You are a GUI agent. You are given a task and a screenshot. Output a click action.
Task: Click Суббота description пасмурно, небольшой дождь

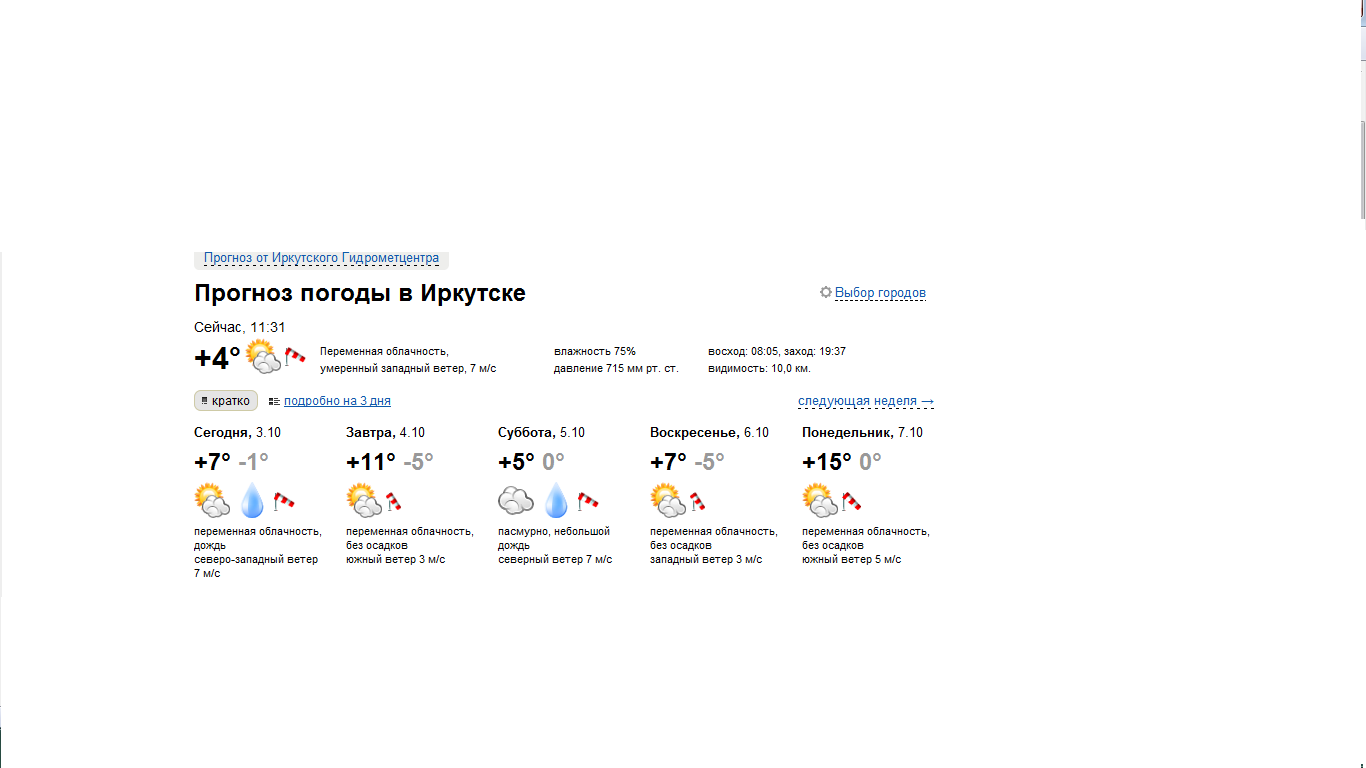[554, 538]
